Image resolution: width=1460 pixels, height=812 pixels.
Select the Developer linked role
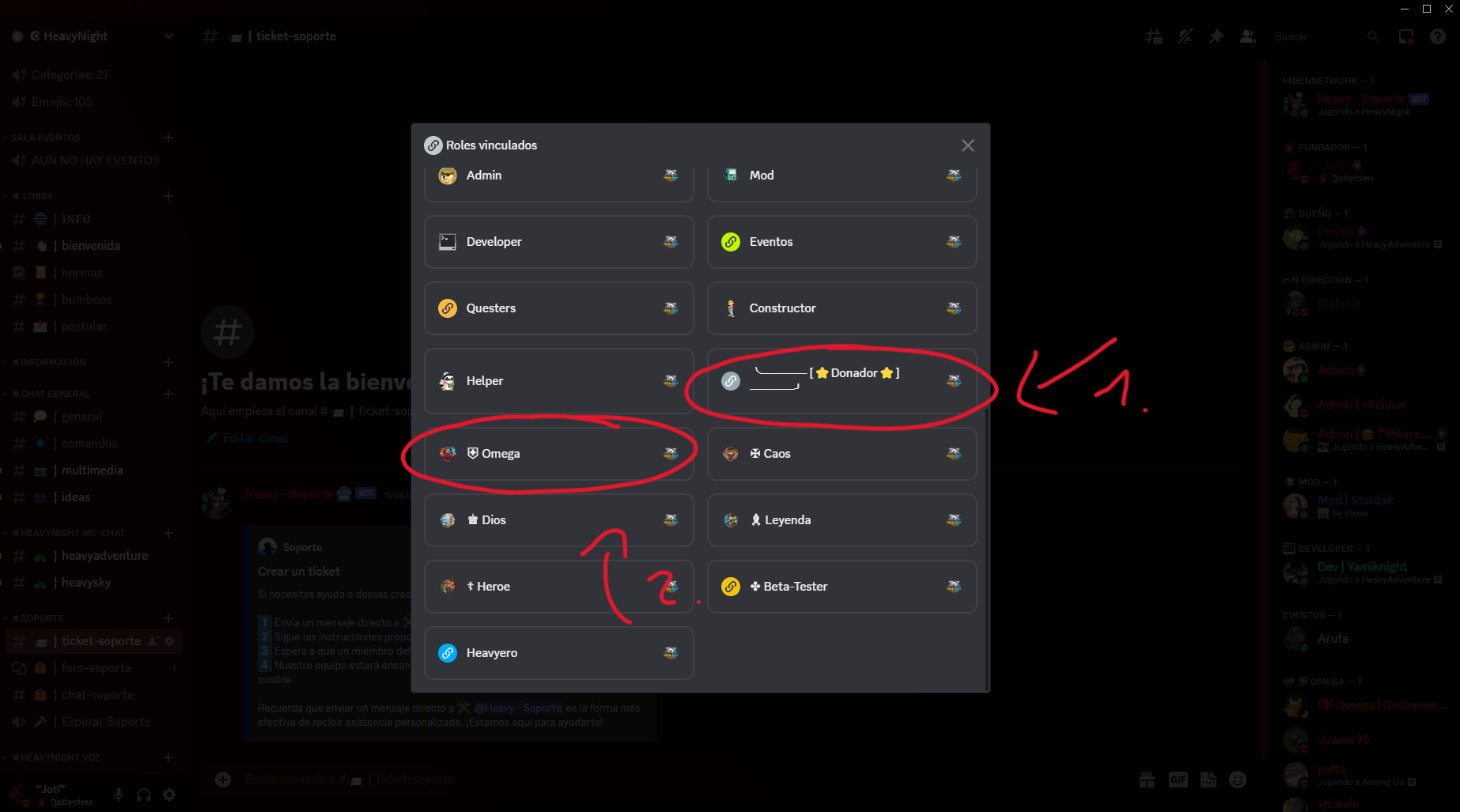pyautogui.click(x=558, y=242)
